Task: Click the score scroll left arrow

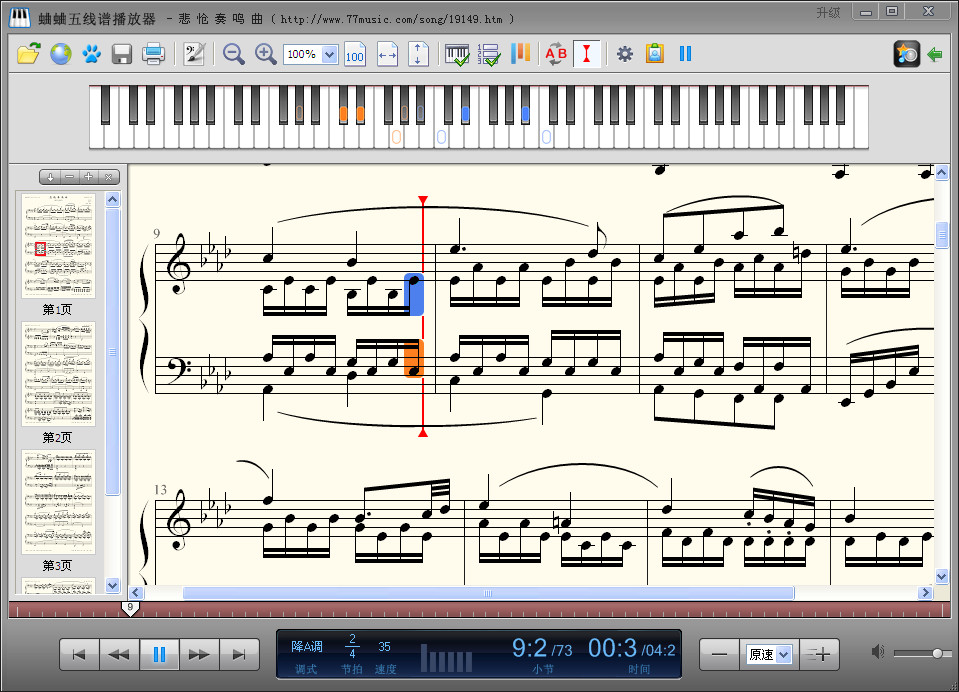Action: click(x=136, y=592)
